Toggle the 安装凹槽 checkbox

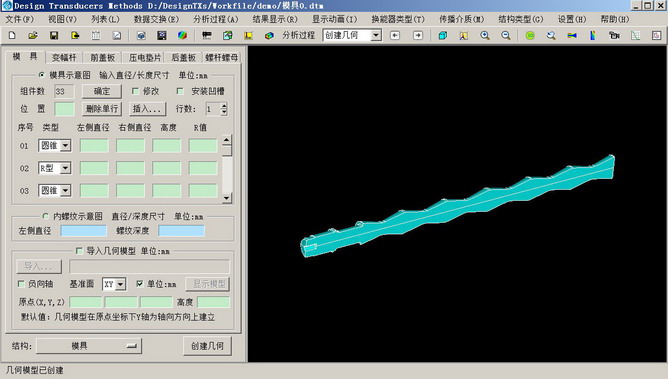click(180, 91)
